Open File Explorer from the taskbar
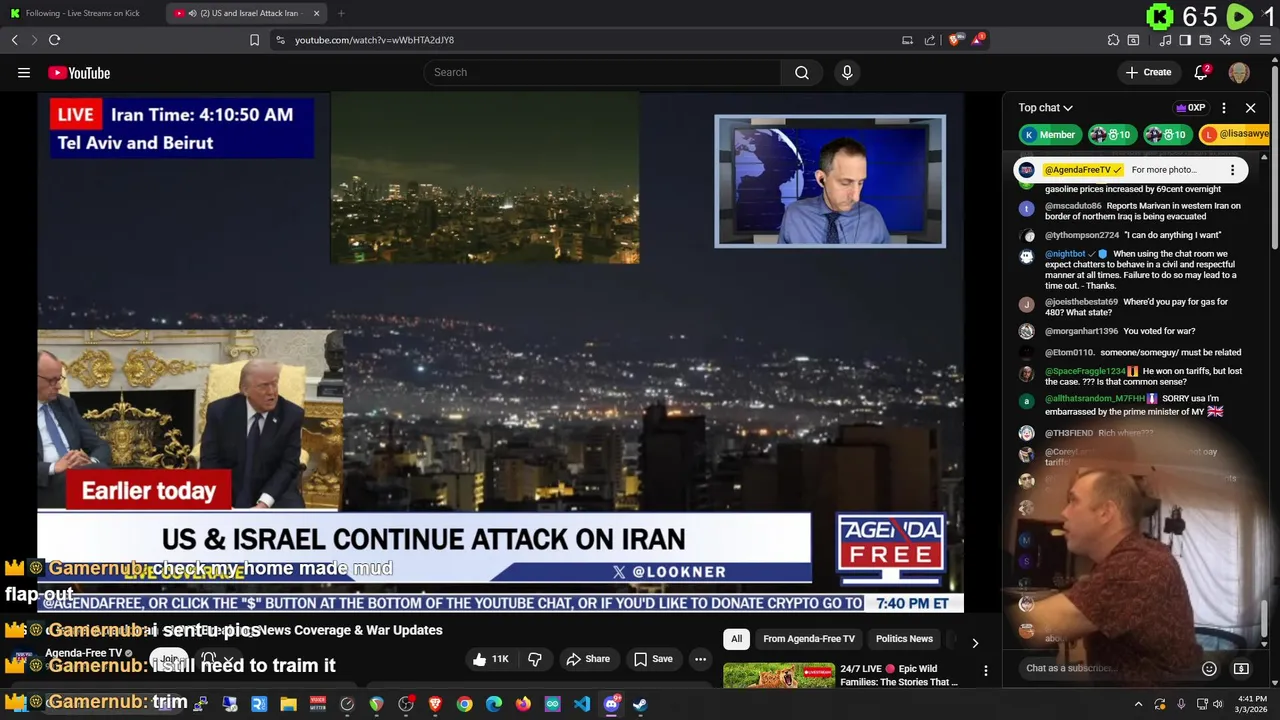The width and height of the screenshot is (1280, 720). coord(288,704)
